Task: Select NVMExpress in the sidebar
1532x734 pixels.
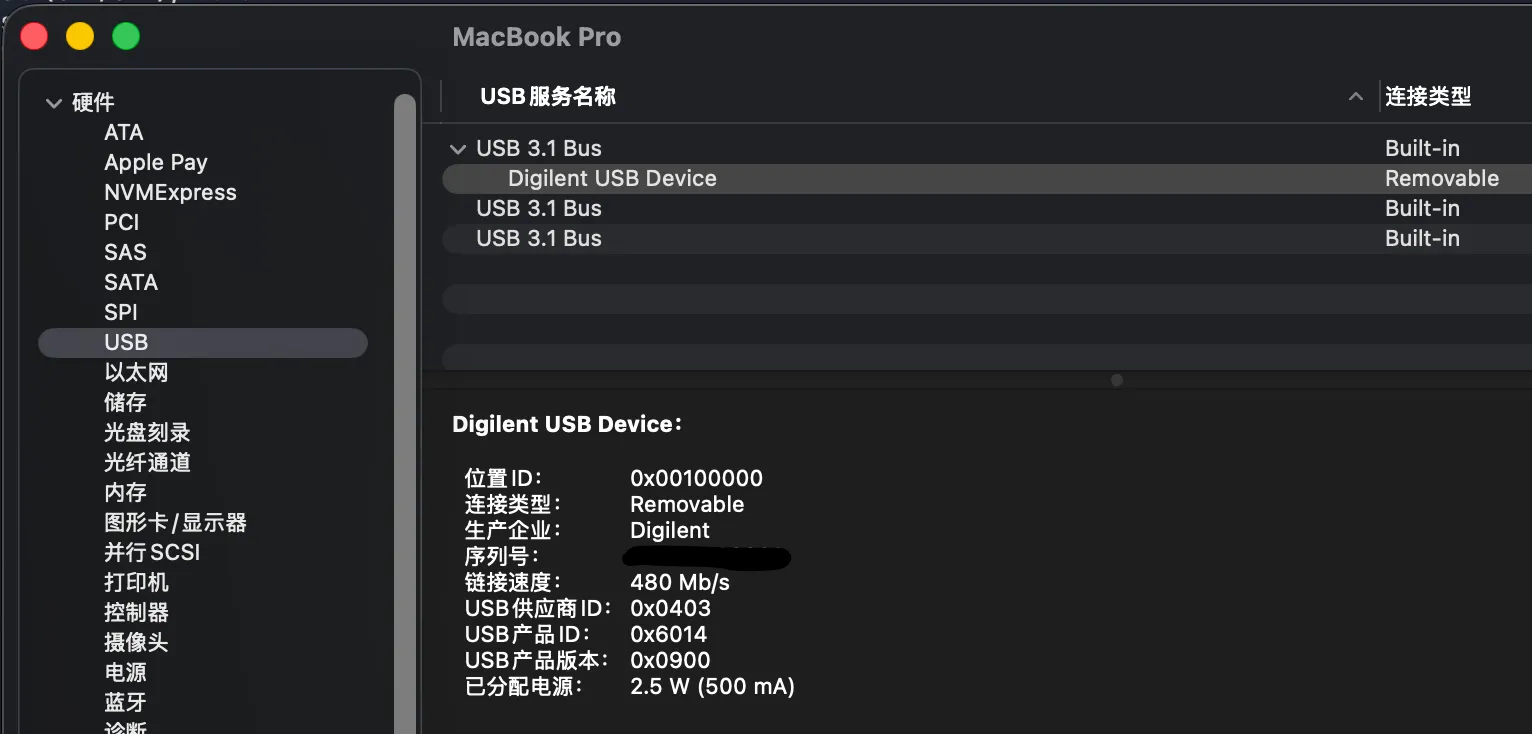Action: [x=170, y=193]
